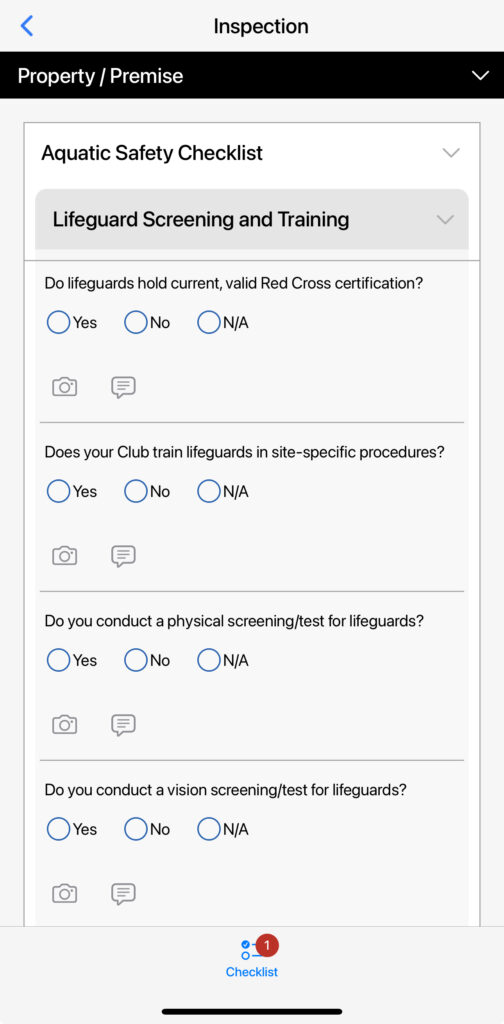Open camera for site-specific procedures question
Viewport: 504px width, 1024px height.
65,556
